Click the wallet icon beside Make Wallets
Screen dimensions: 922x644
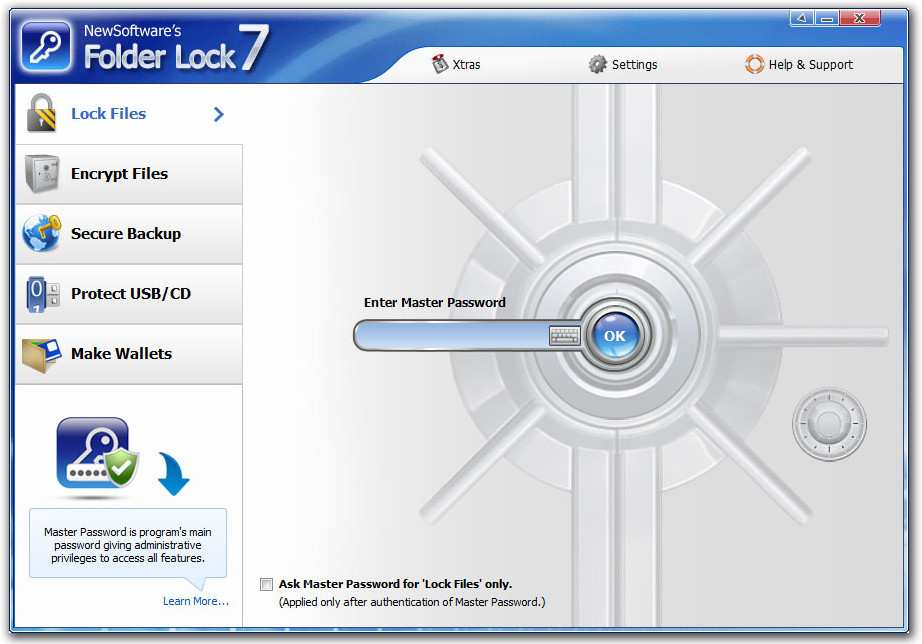pos(42,355)
